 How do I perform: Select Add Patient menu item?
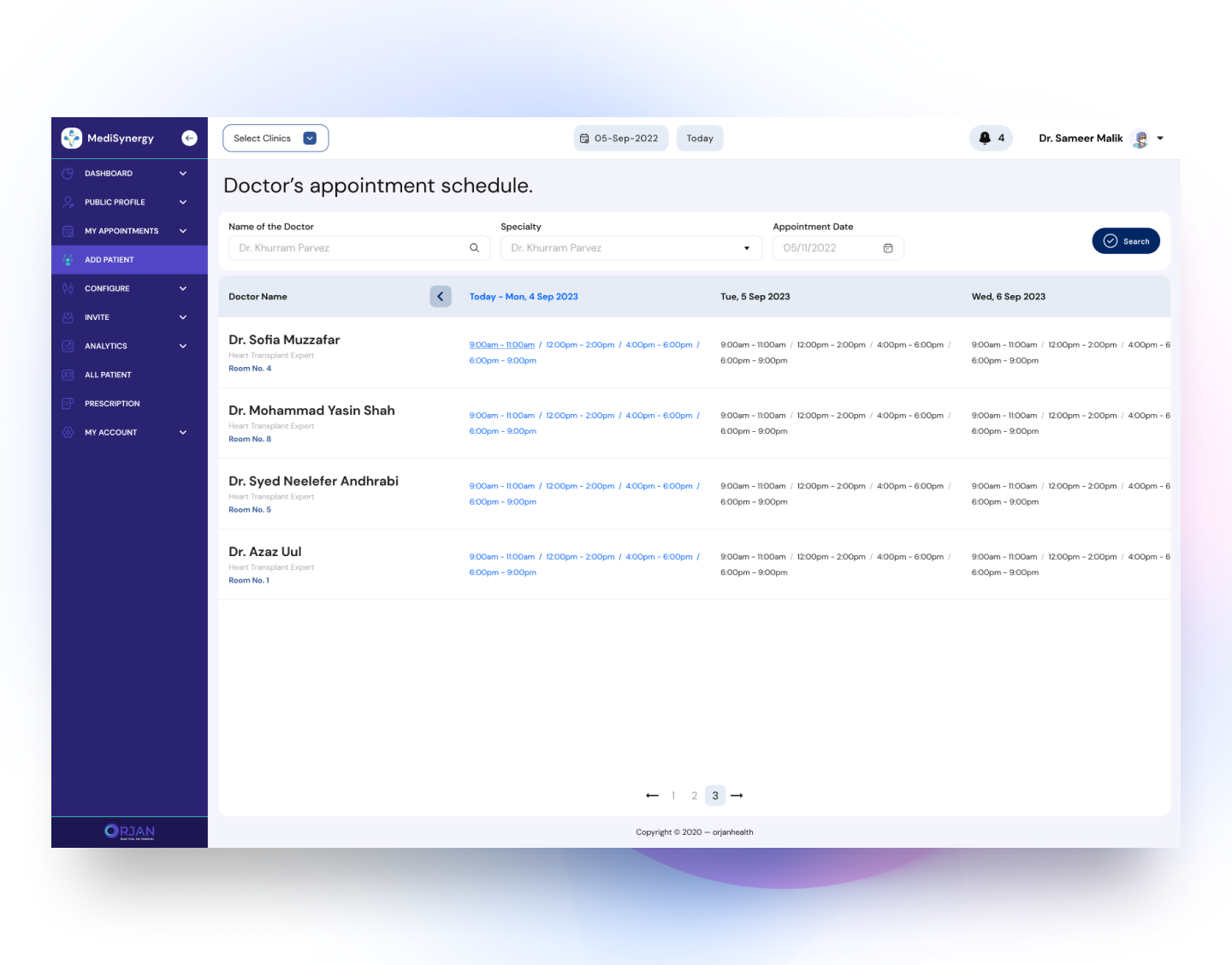point(129,260)
